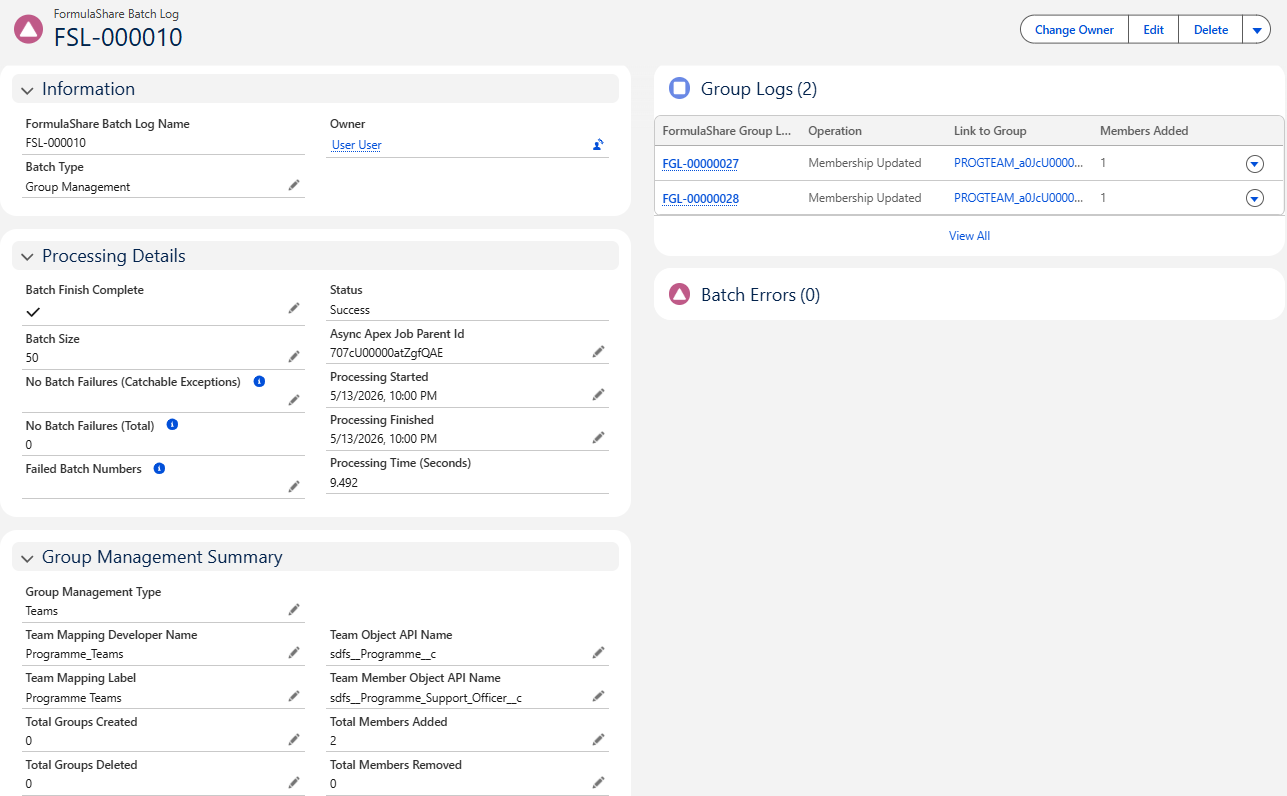1287x796 pixels.
Task: Edit Async Apex Job Parent Id pencil
Action: [598, 351]
